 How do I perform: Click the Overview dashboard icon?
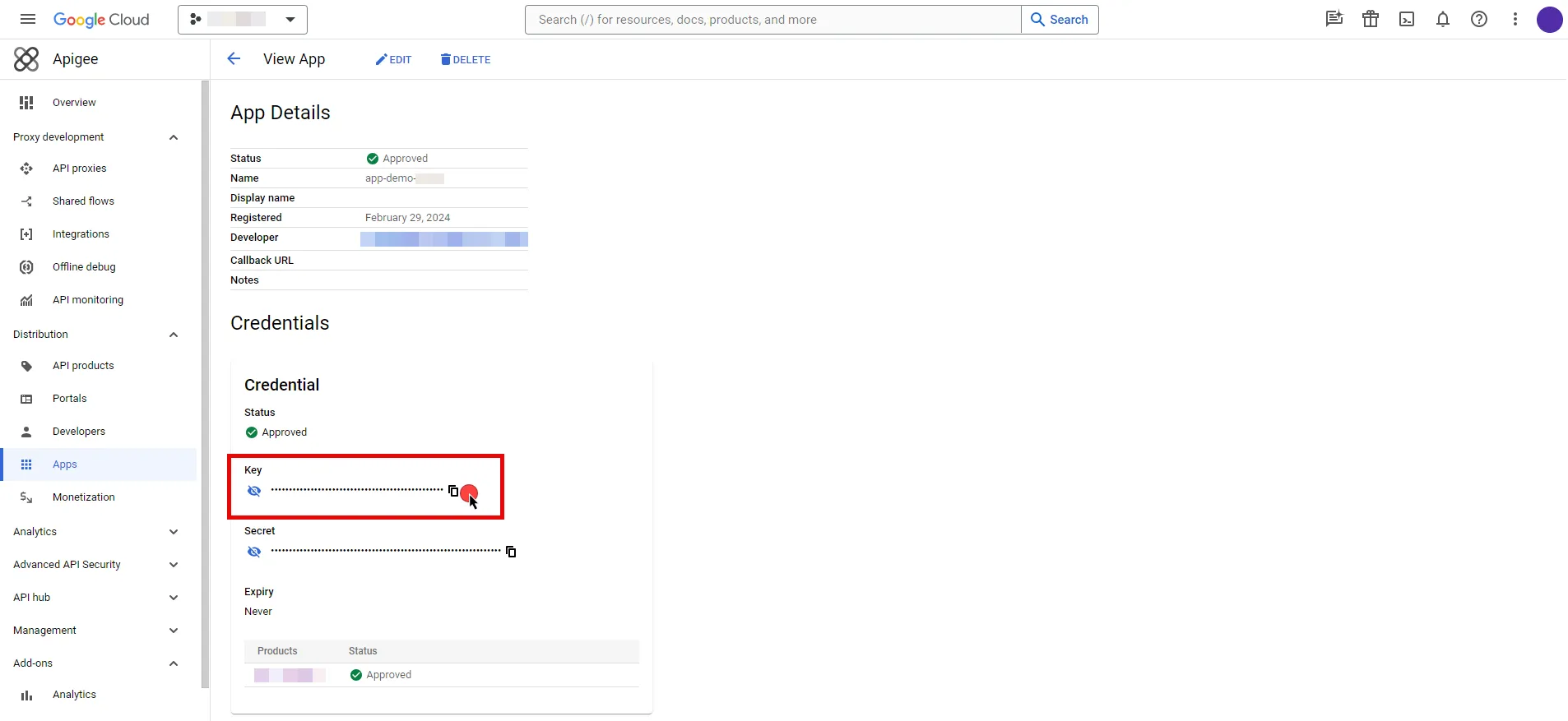click(x=26, y=103)
